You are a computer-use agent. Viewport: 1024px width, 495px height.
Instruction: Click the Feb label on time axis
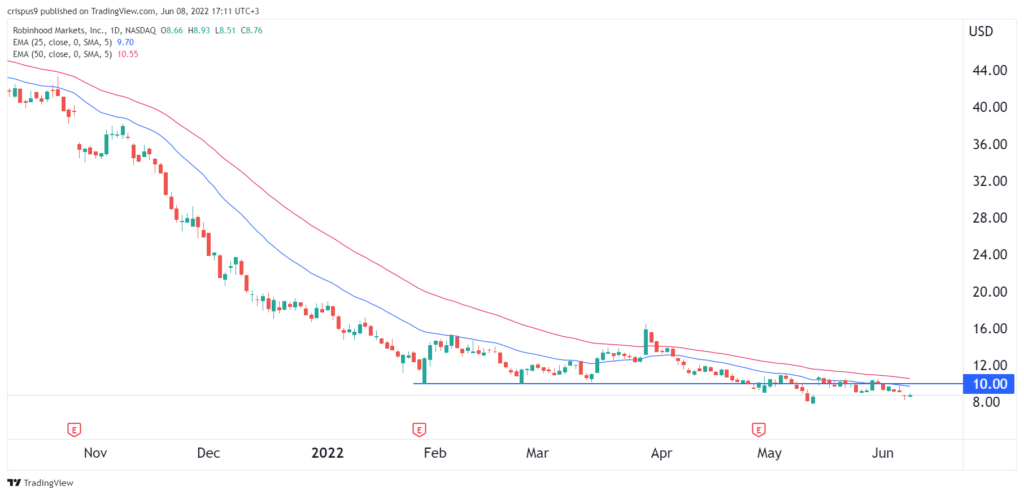click(434, 453)
